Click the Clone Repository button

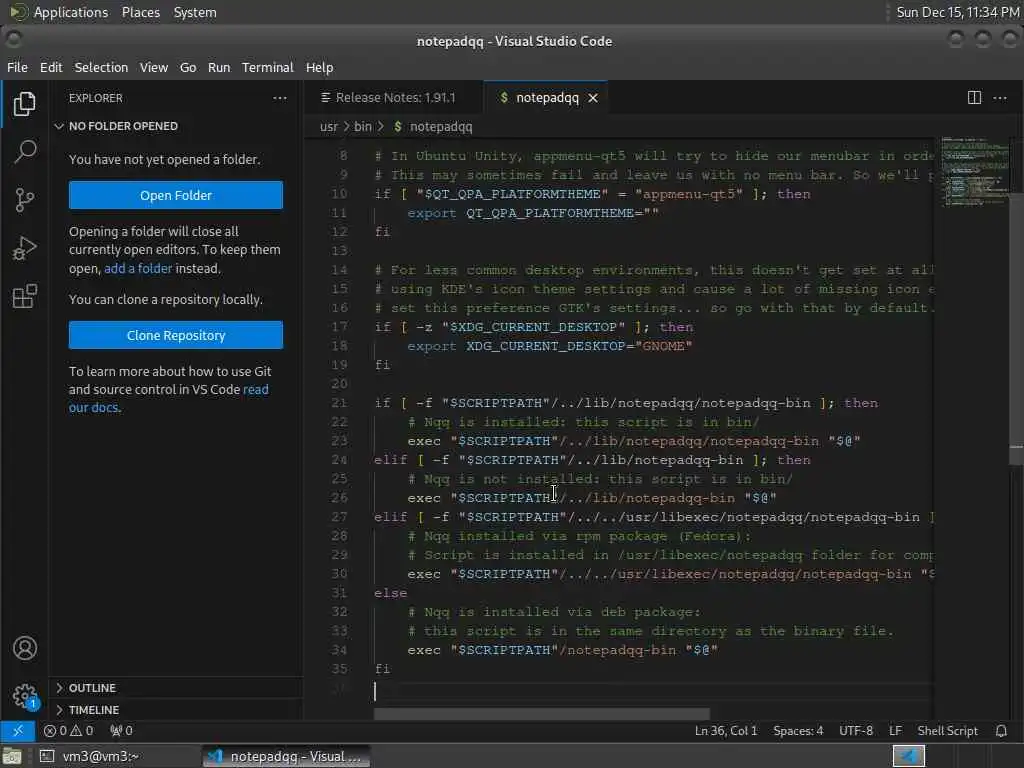[176, 335]
